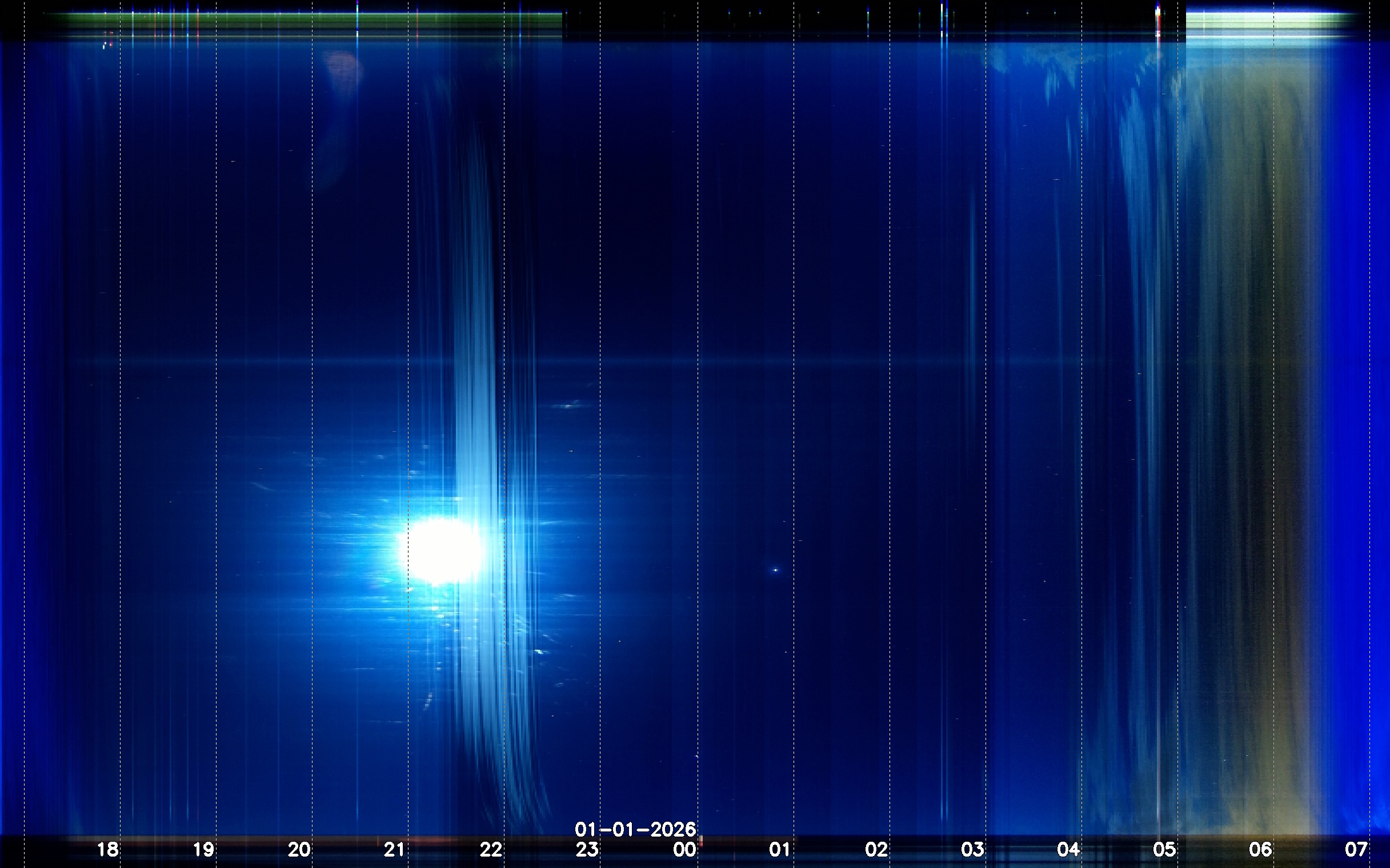Click the 22 hour label

click(x=491, y=849)
